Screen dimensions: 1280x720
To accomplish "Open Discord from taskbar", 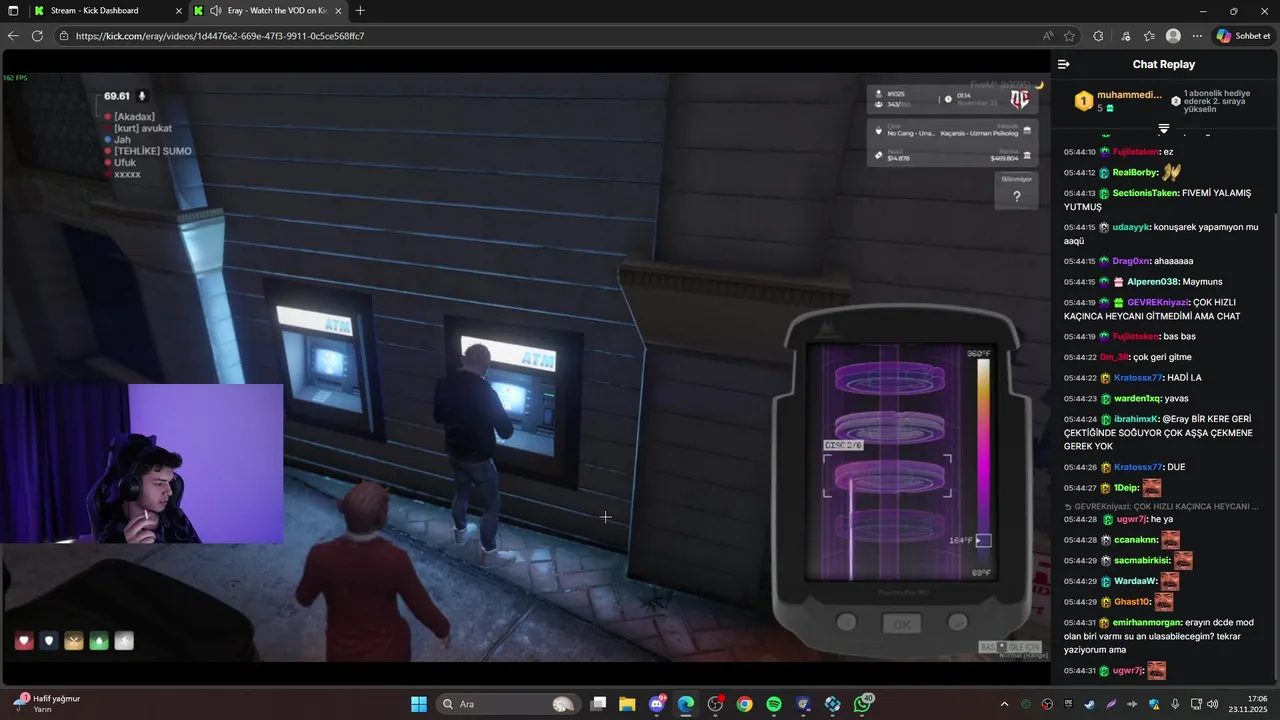I will [657, 704].
